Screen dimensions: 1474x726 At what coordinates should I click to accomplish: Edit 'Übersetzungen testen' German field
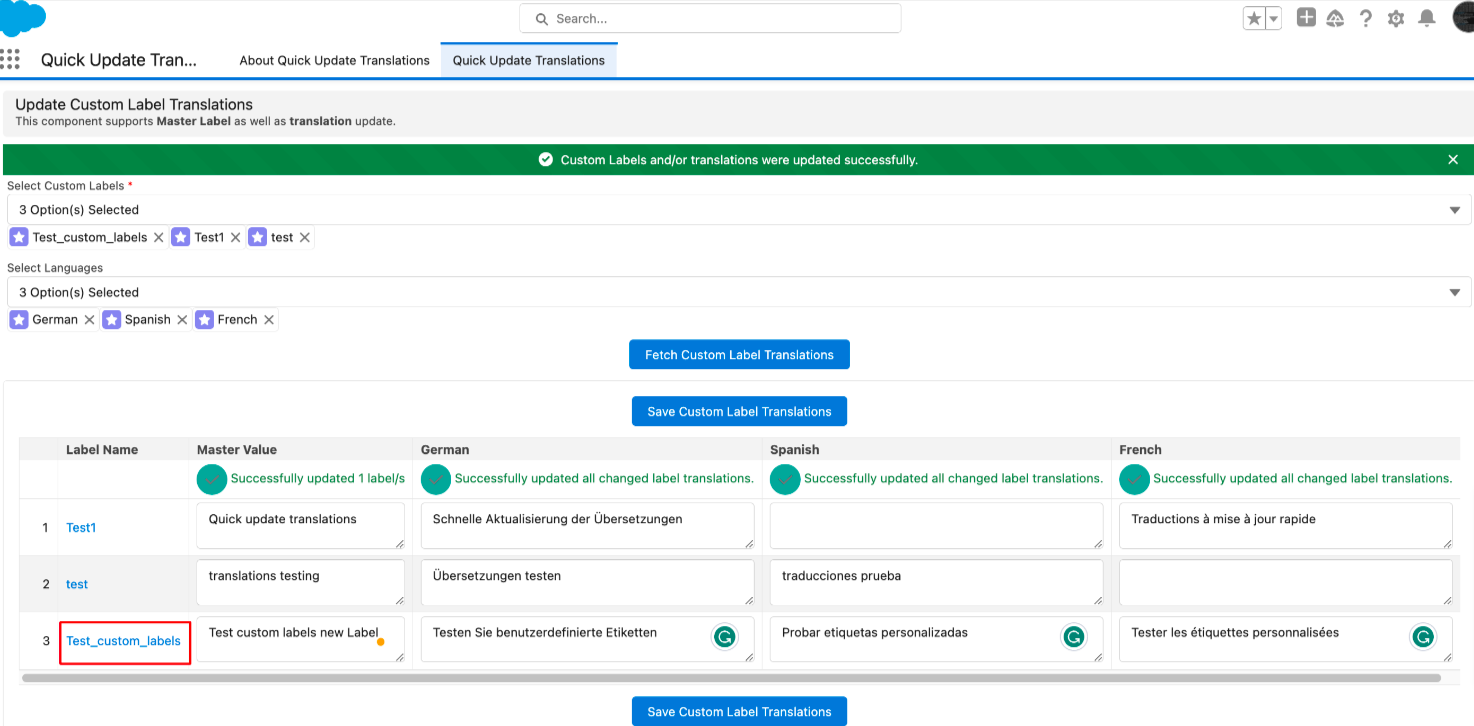click(588, 583)
